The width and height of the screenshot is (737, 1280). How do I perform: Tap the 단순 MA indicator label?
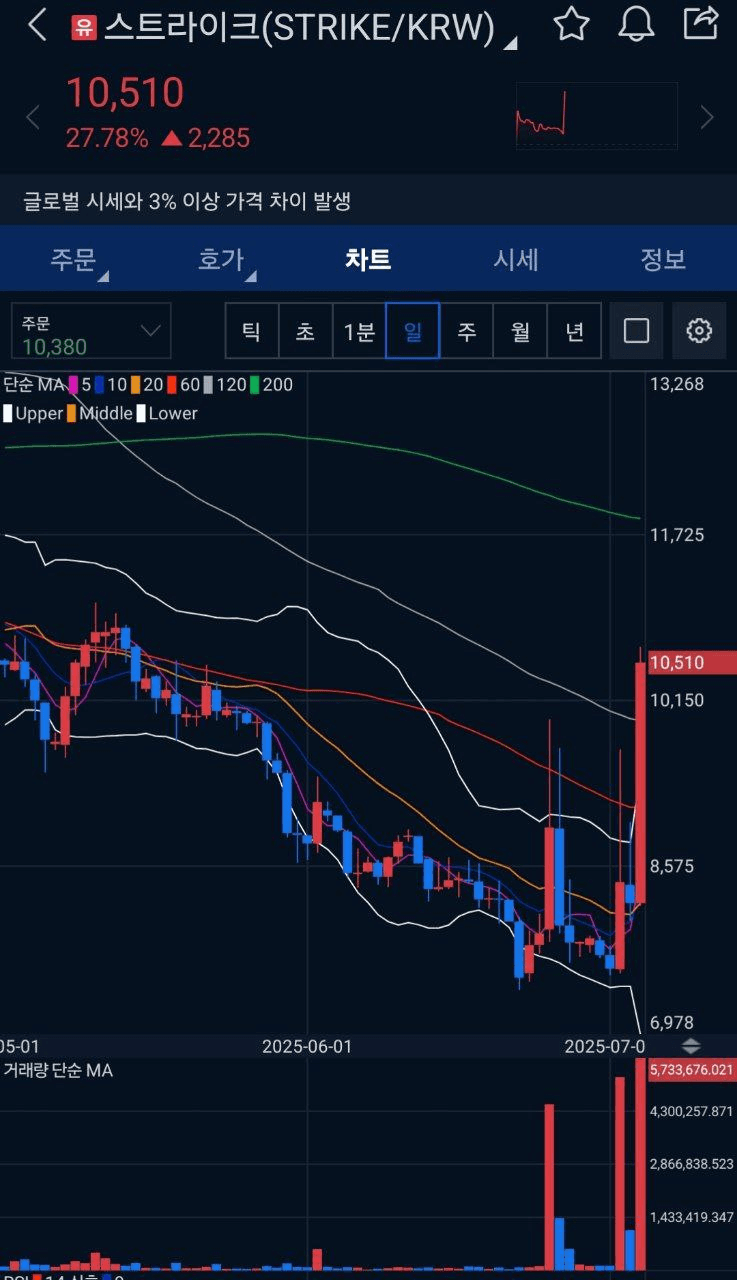coord(33,384)
